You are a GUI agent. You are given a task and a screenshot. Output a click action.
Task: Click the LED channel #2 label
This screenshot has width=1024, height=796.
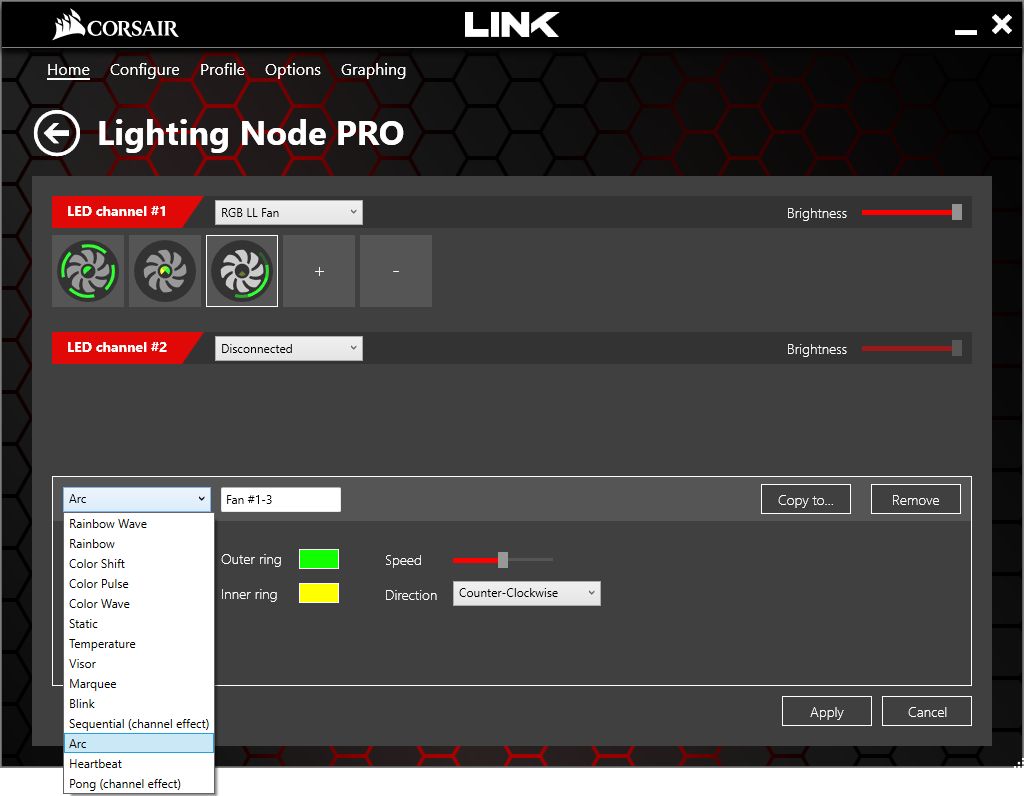pyautogui.click(x=117, y=347)
